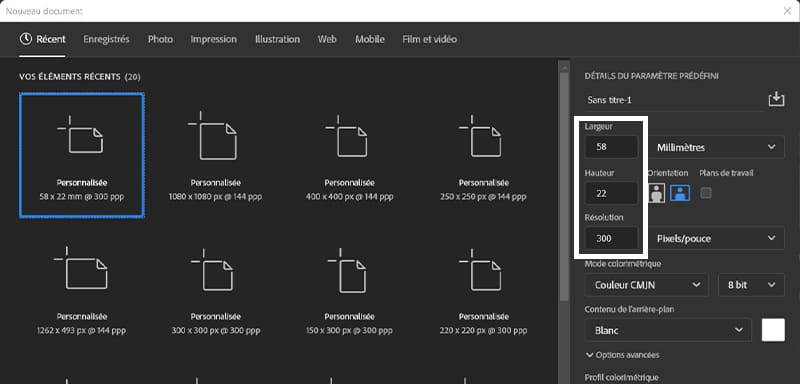Enable the Plans de travail checkbox
The width and height of the screenshot is (800, 384).
(x=706, y=193)
